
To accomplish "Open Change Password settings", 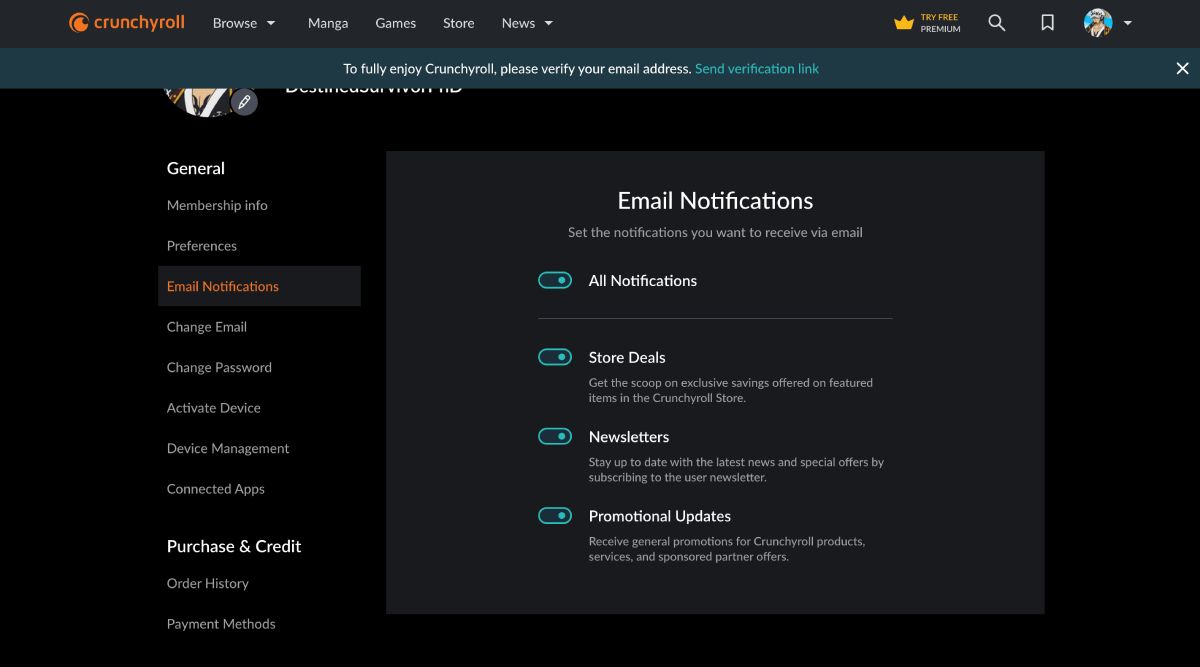I will tap(219, 367).
